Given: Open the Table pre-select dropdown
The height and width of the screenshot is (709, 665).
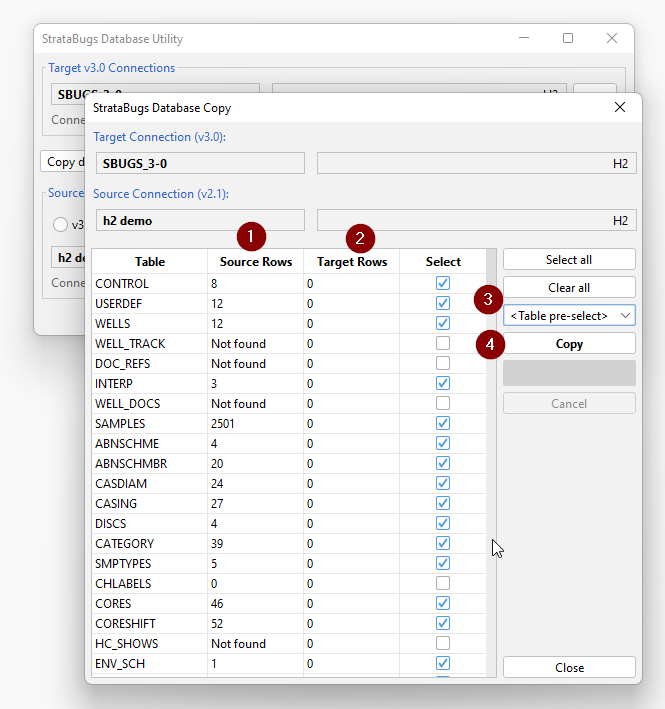Looking at the screenshot, I should (569, 316).
